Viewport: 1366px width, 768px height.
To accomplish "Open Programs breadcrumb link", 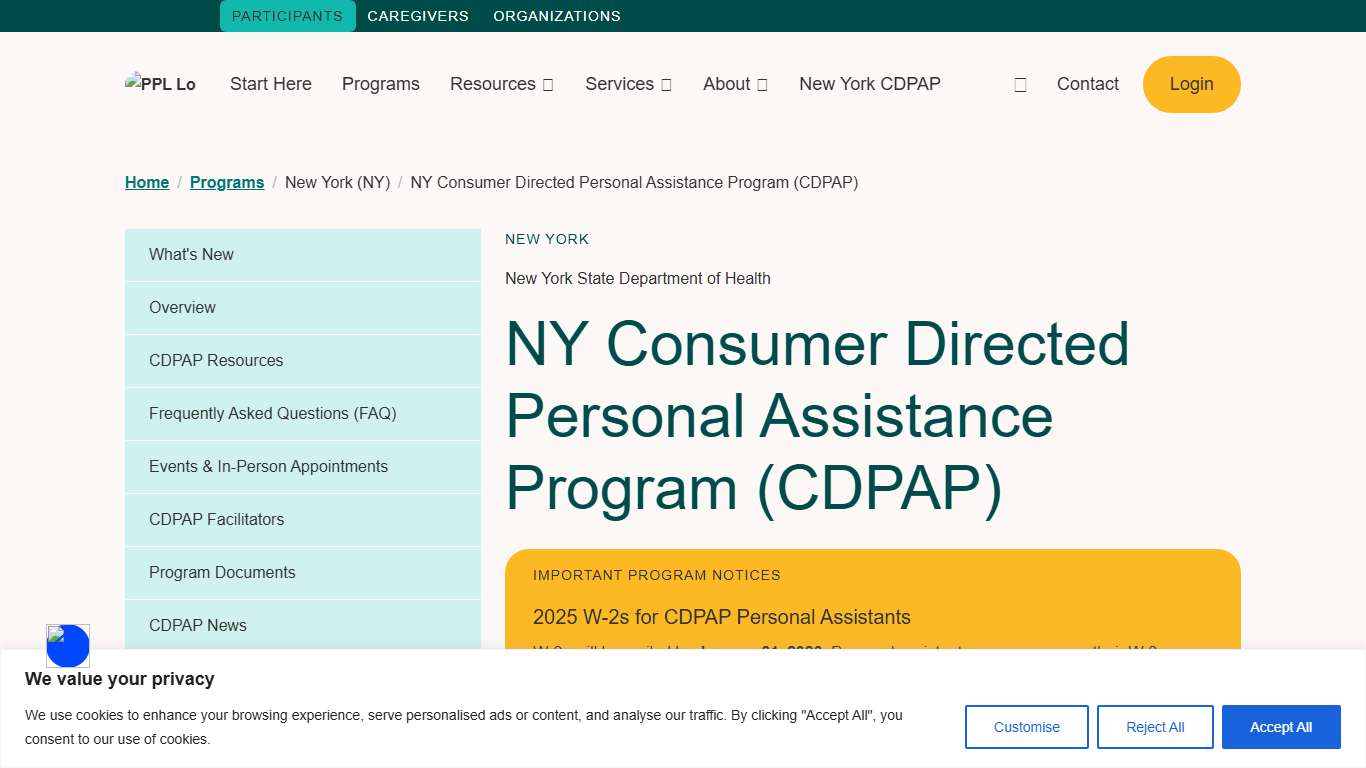I will click(x=226, y=182).
